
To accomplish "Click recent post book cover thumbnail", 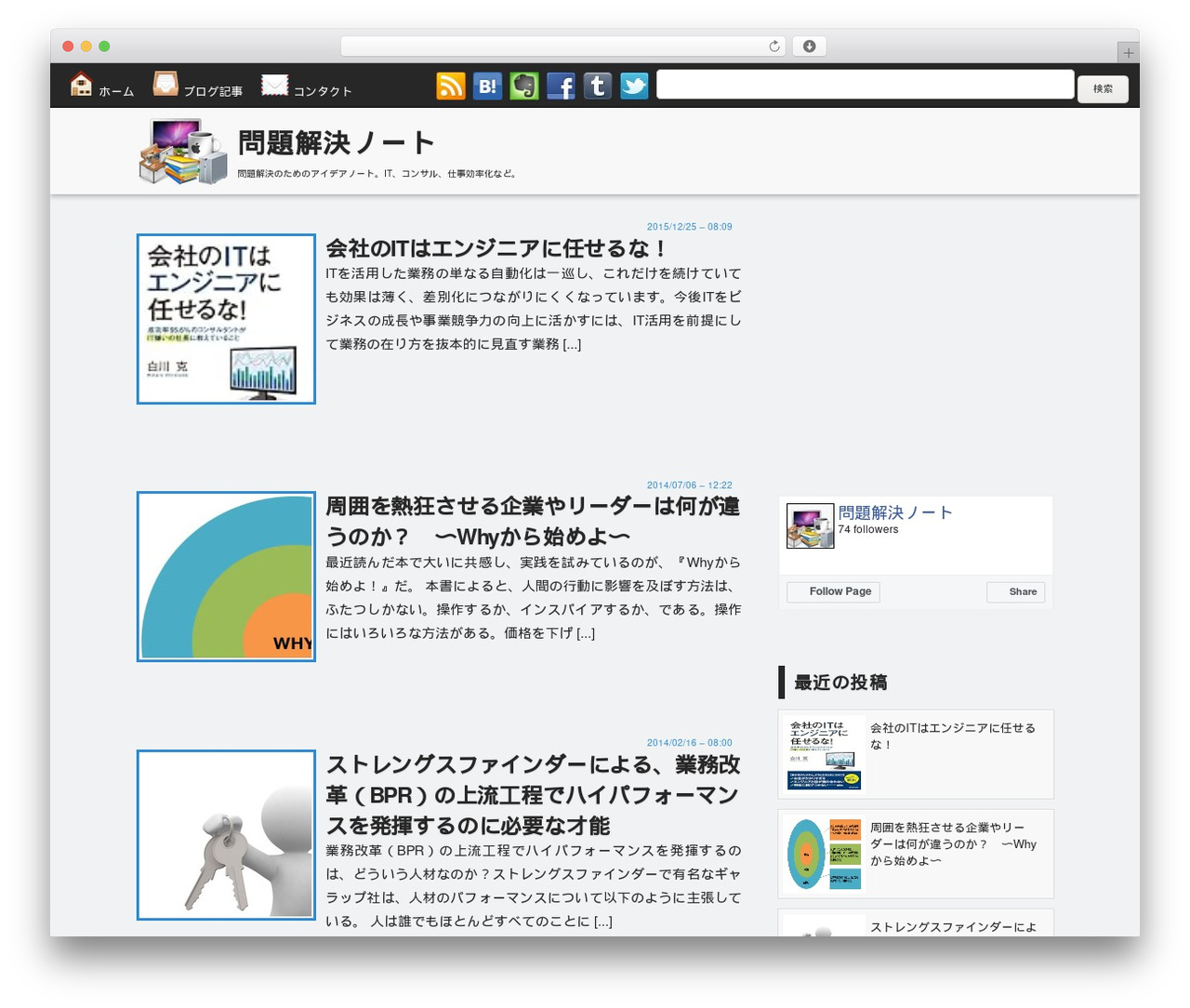I will point(824,754).
